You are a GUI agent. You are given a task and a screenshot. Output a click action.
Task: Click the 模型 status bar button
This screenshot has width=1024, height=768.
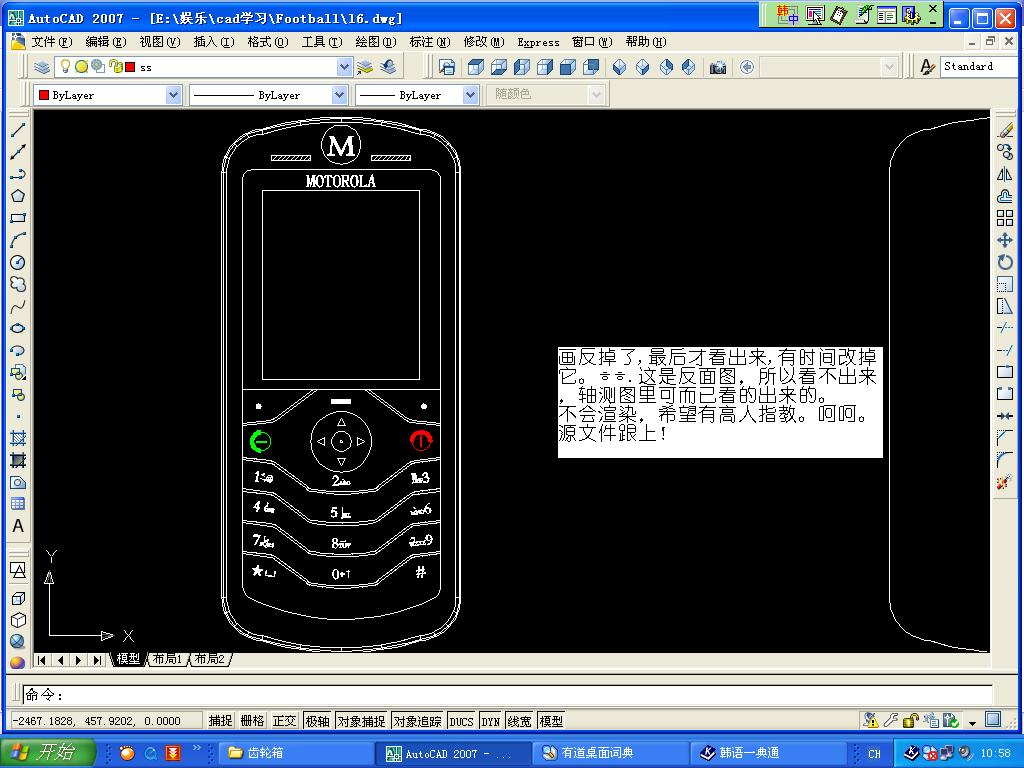click(551, 721)
